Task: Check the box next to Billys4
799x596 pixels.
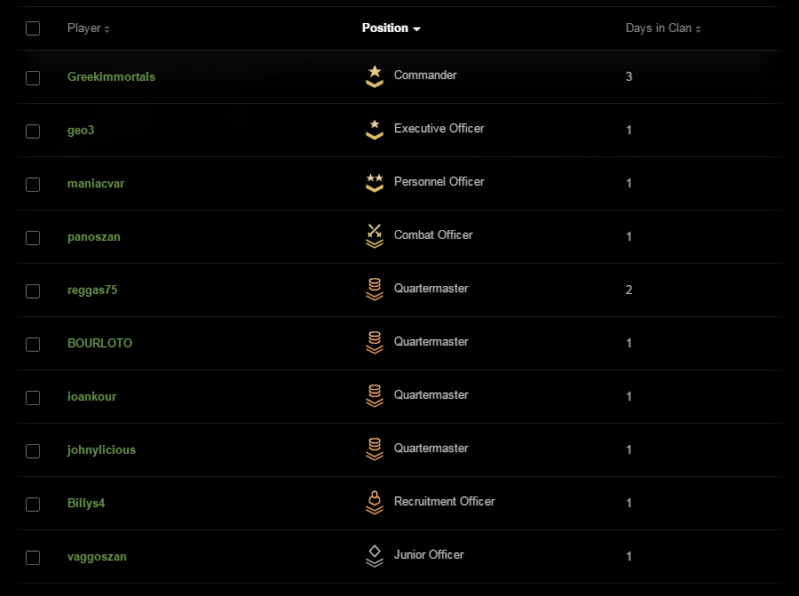Action: click(x=33, y=504)
